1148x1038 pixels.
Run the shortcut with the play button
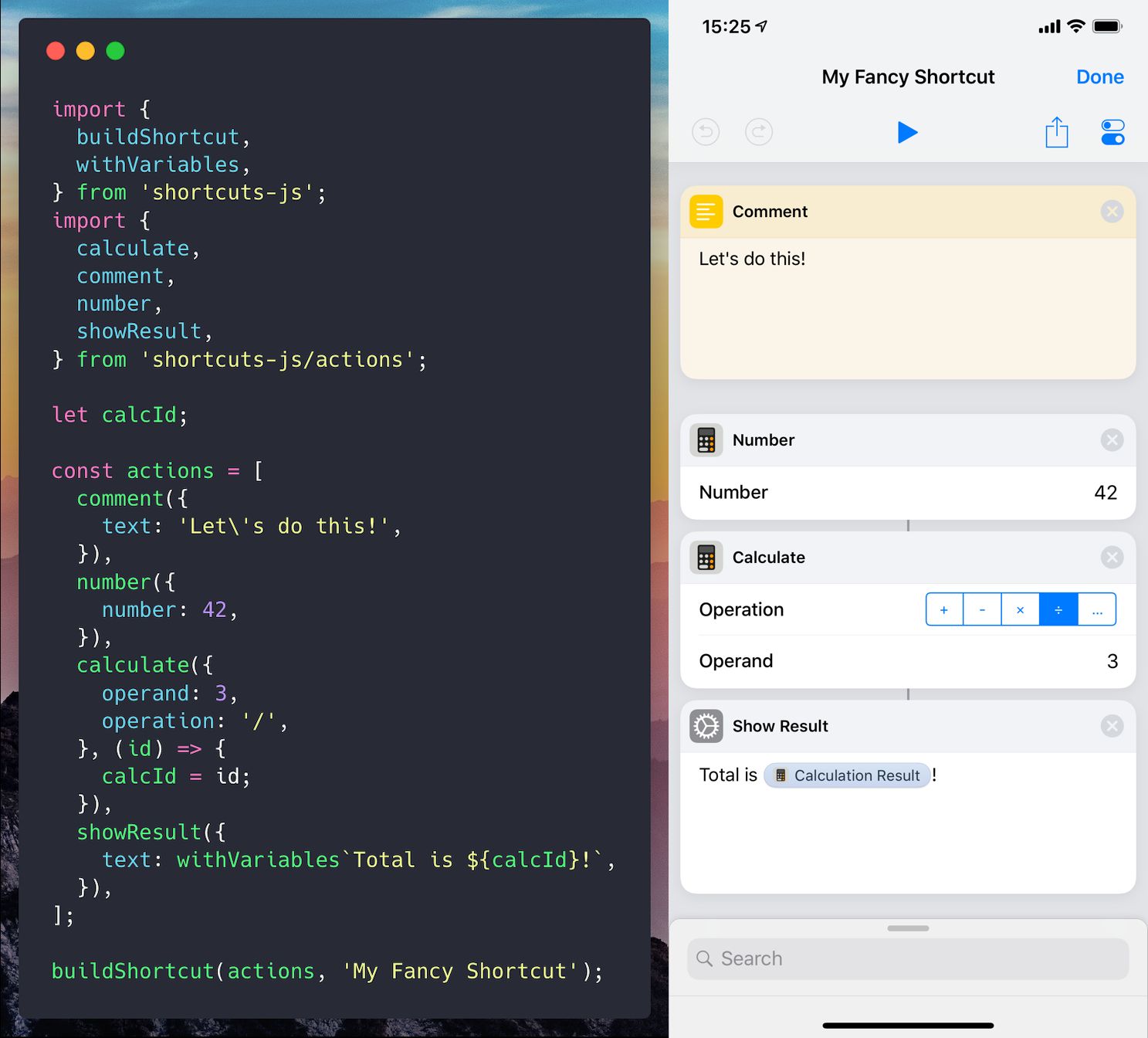click(907, 132)
